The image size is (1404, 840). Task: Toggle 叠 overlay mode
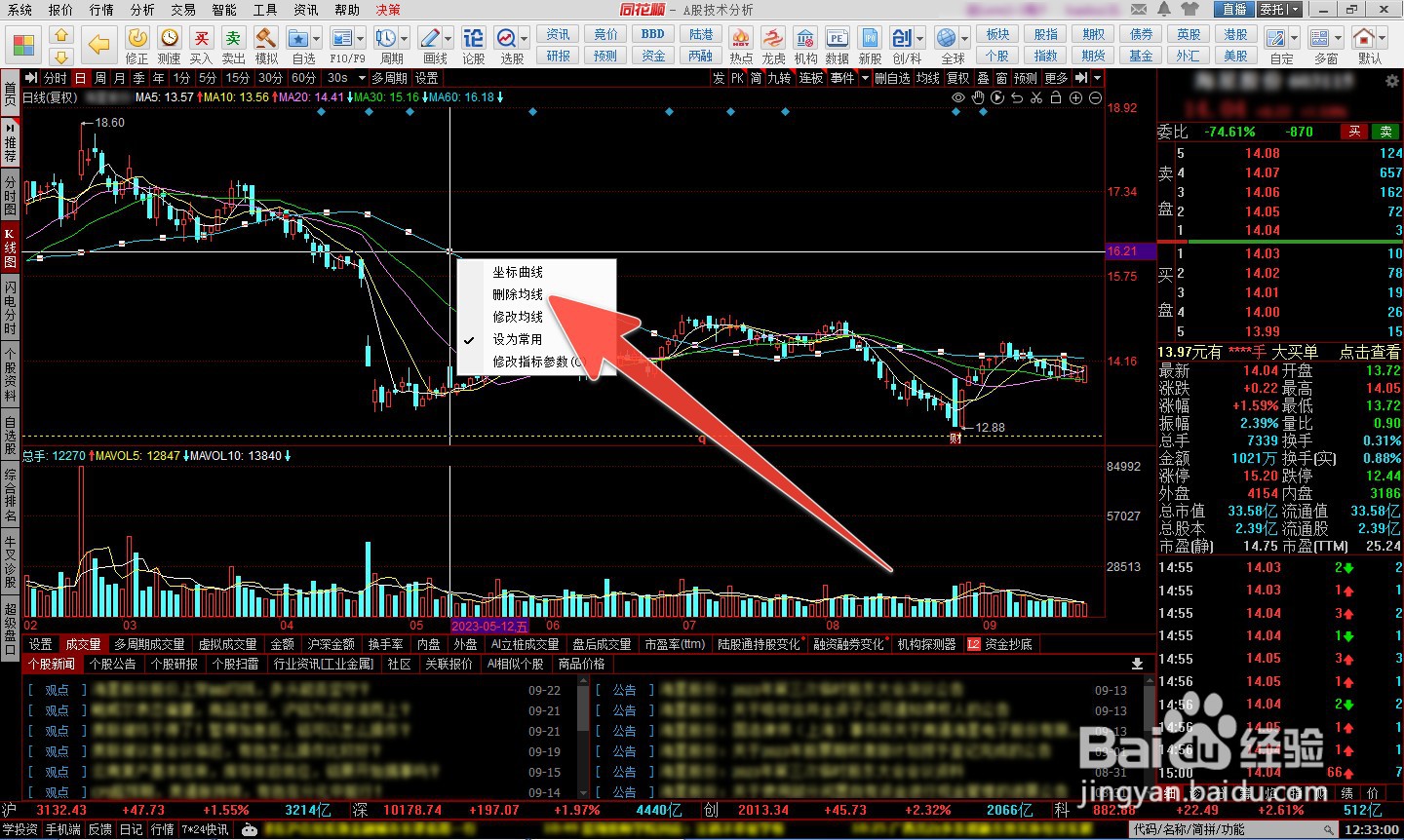(983, 78)
